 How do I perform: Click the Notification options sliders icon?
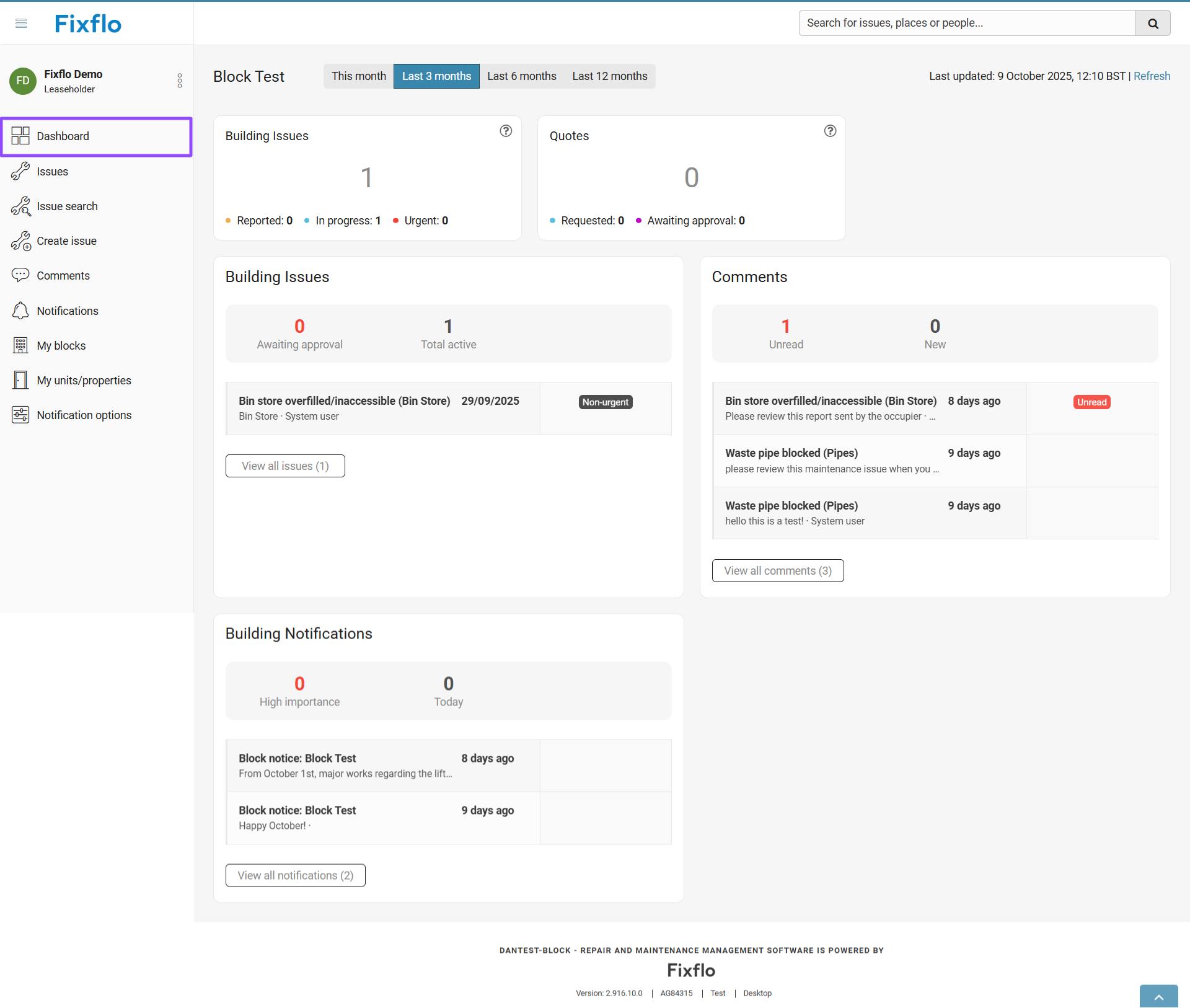coord(20,415)
